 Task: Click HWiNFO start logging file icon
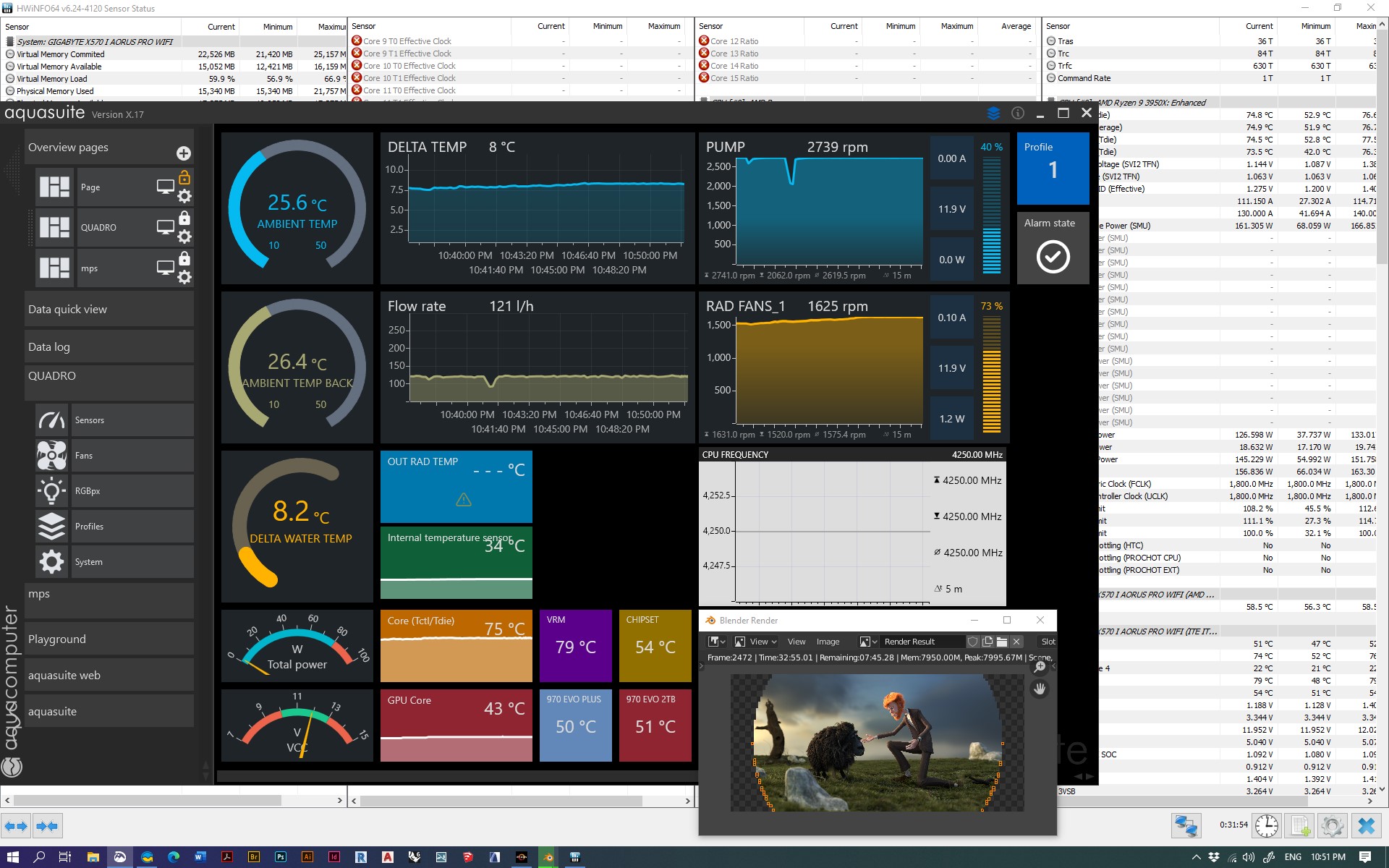point(1299,825)
